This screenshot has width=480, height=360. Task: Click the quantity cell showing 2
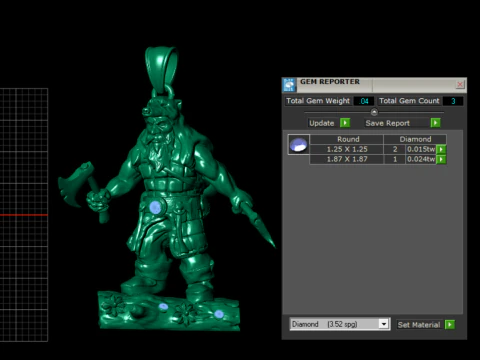pyautogui.click(x=395, y=149)
